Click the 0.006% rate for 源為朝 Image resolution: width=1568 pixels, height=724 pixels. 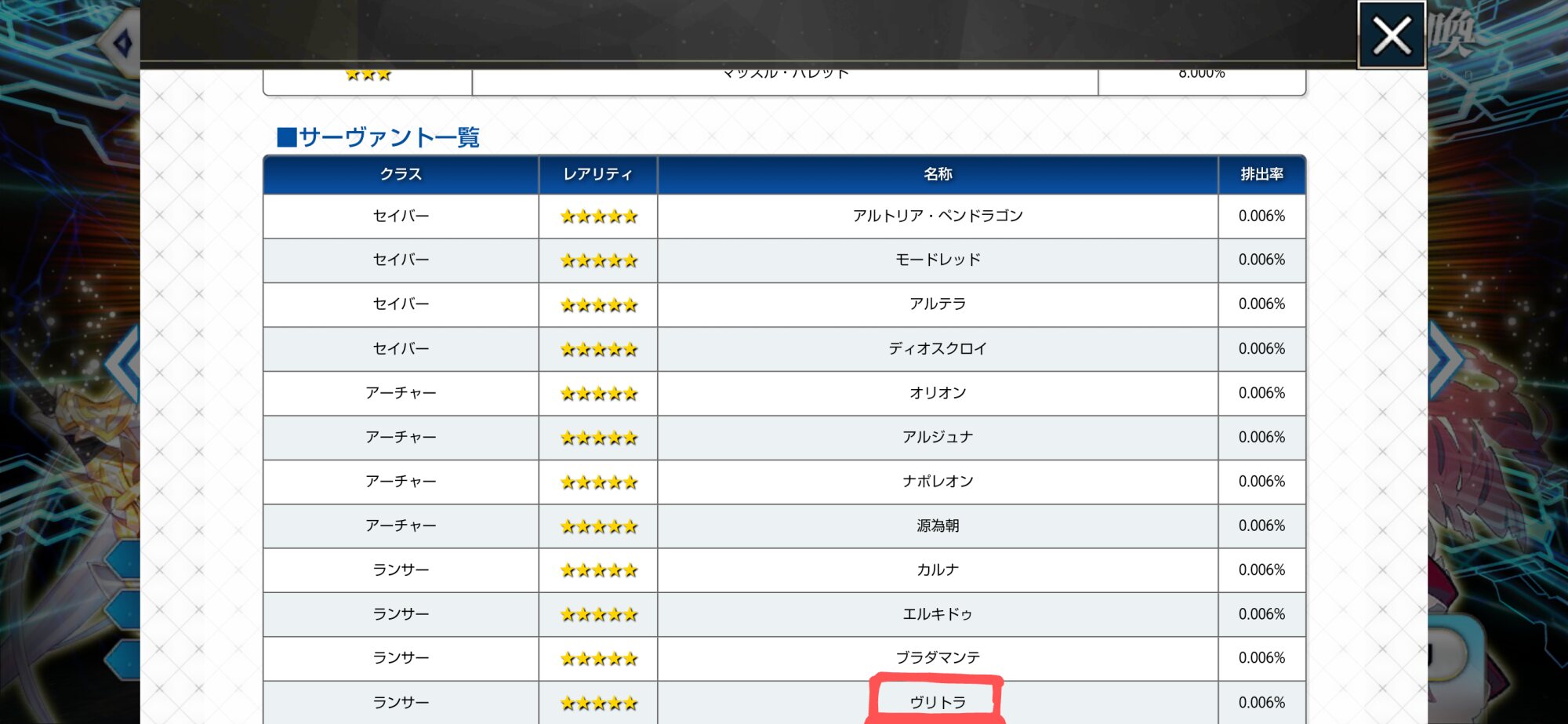[x=1261, y=526]
